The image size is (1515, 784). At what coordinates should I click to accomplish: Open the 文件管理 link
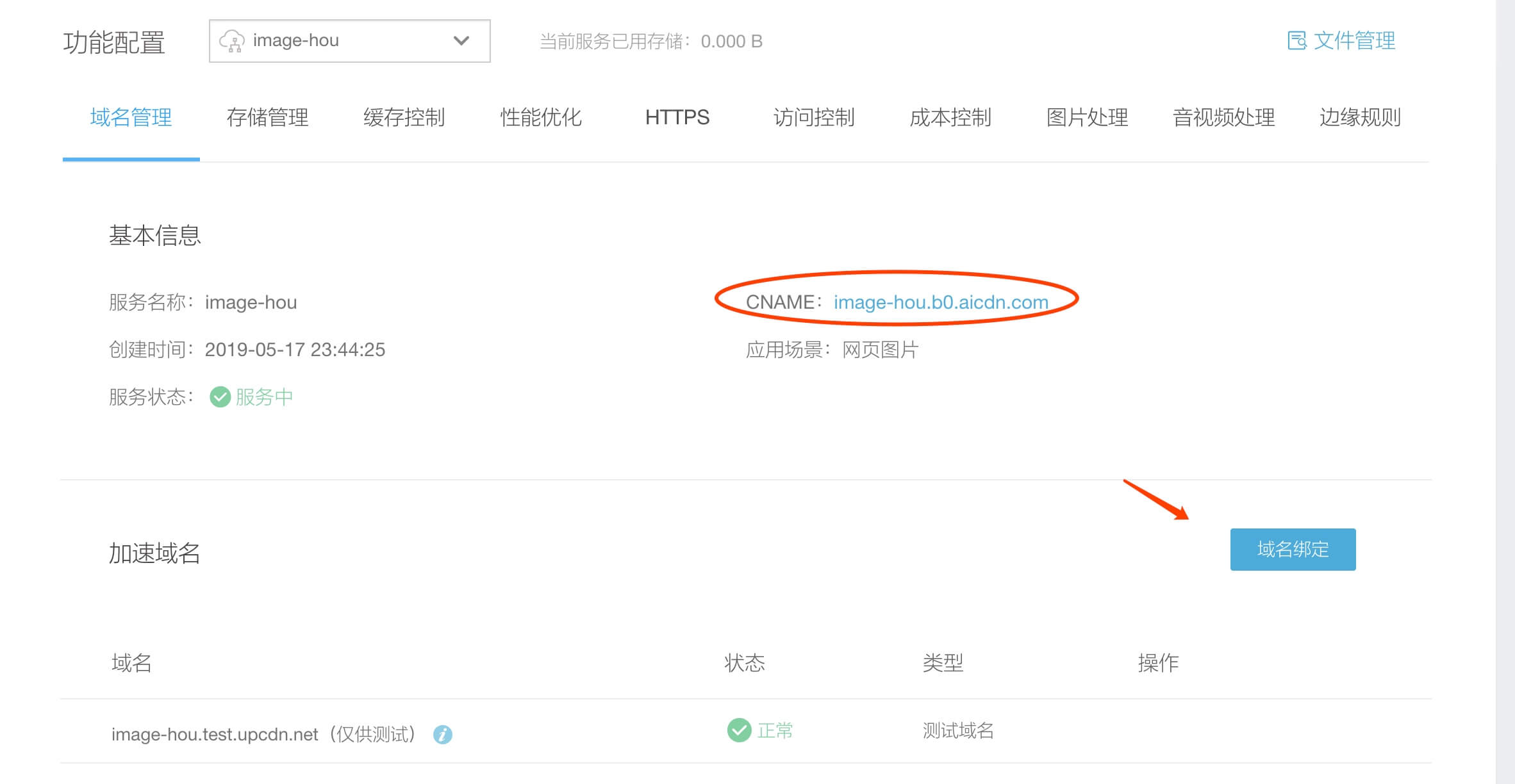1354,41
